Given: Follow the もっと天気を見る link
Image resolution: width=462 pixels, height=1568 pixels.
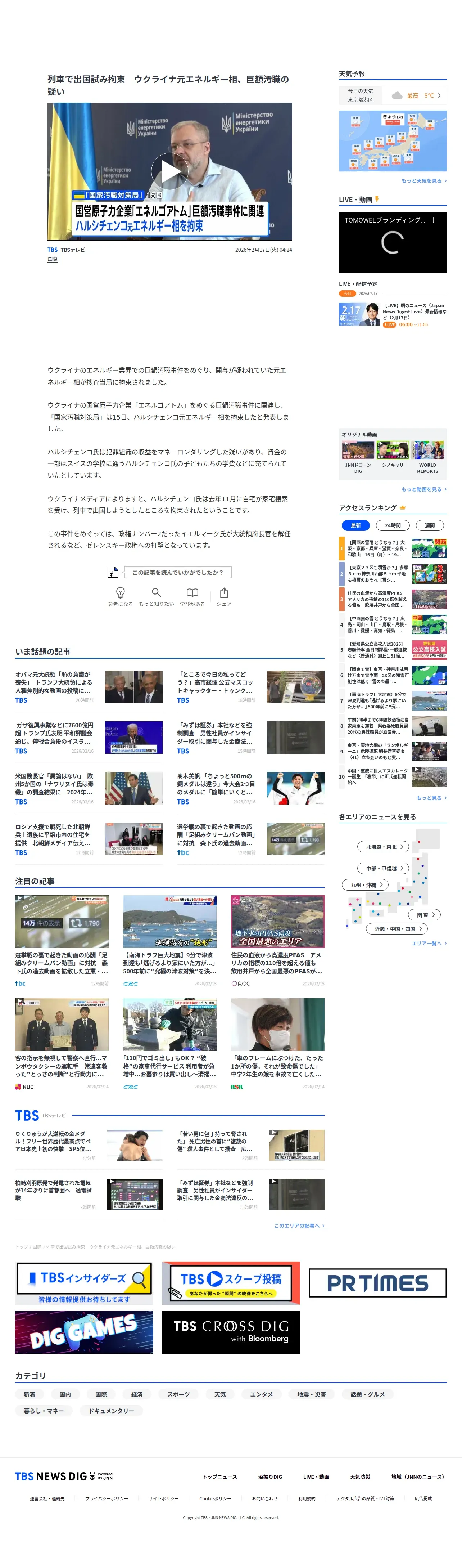Looking at the screenshot, I should [424, 181].
